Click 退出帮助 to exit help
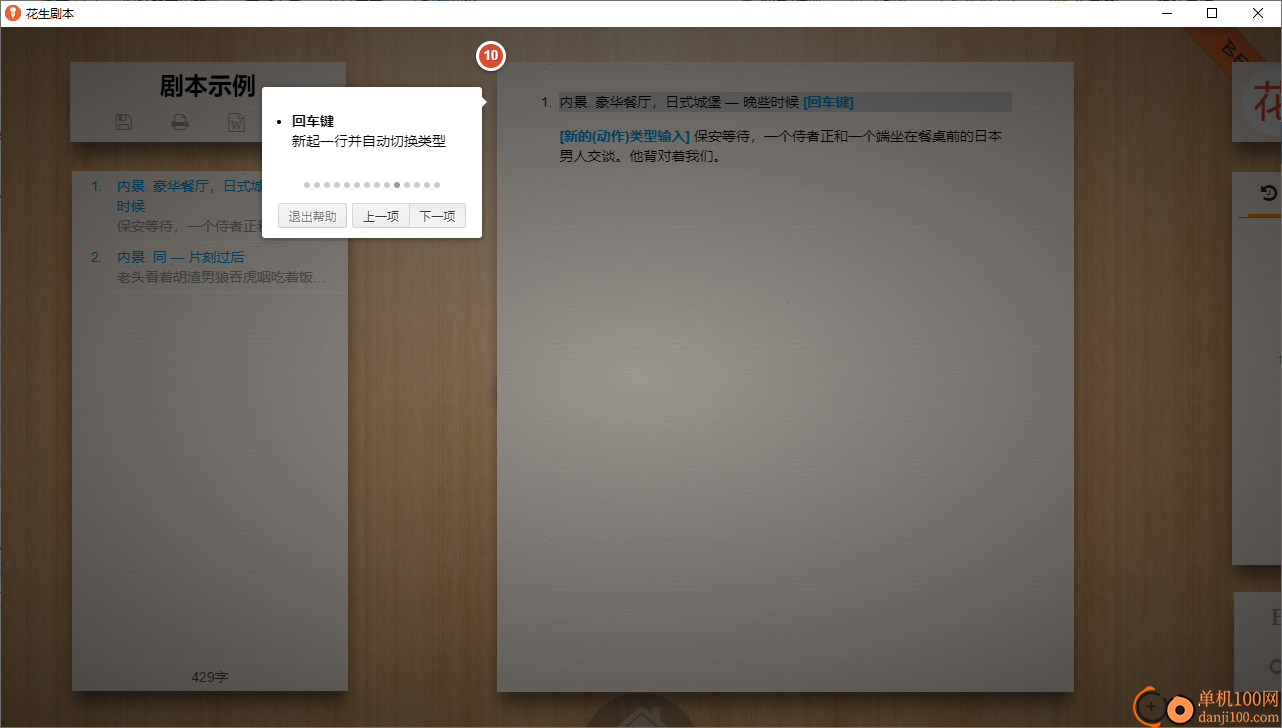 tap(312, 216)
